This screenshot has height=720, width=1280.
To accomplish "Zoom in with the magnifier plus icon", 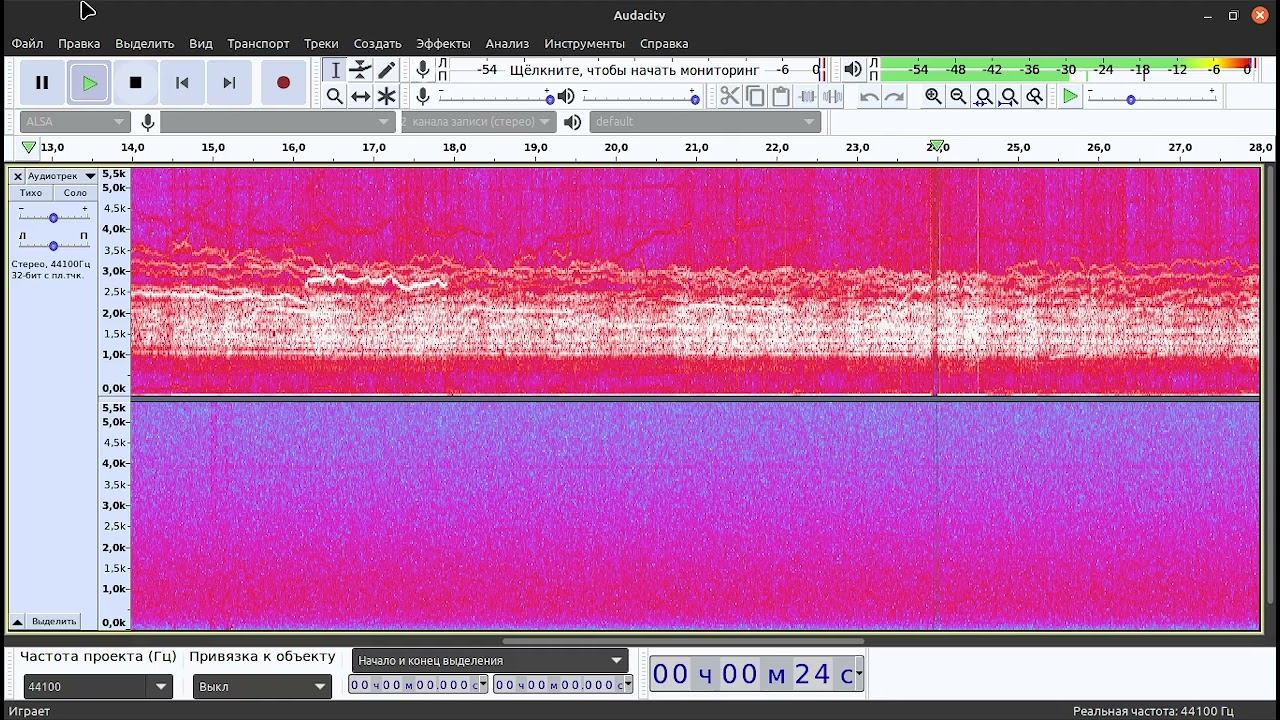I will (933, 97).
